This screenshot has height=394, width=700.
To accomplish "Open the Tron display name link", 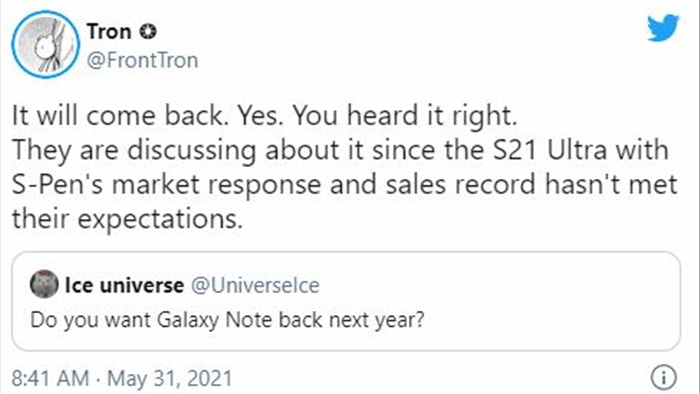I will tap(109, 32).
